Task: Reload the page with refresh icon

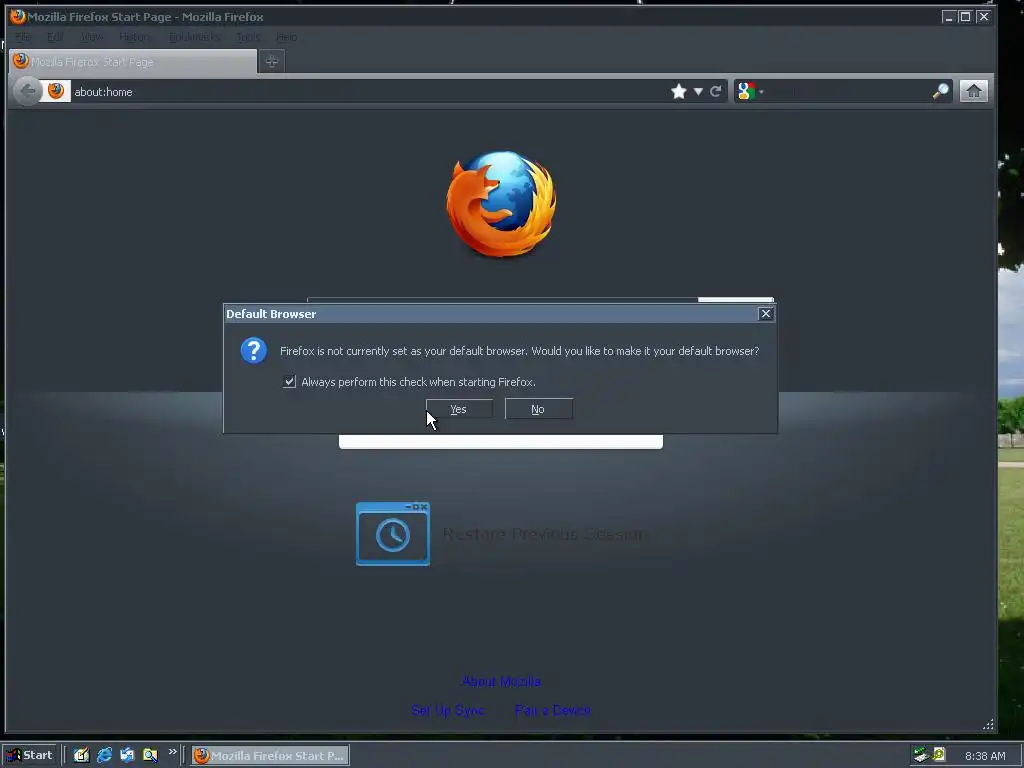Action: pos(716,91)
